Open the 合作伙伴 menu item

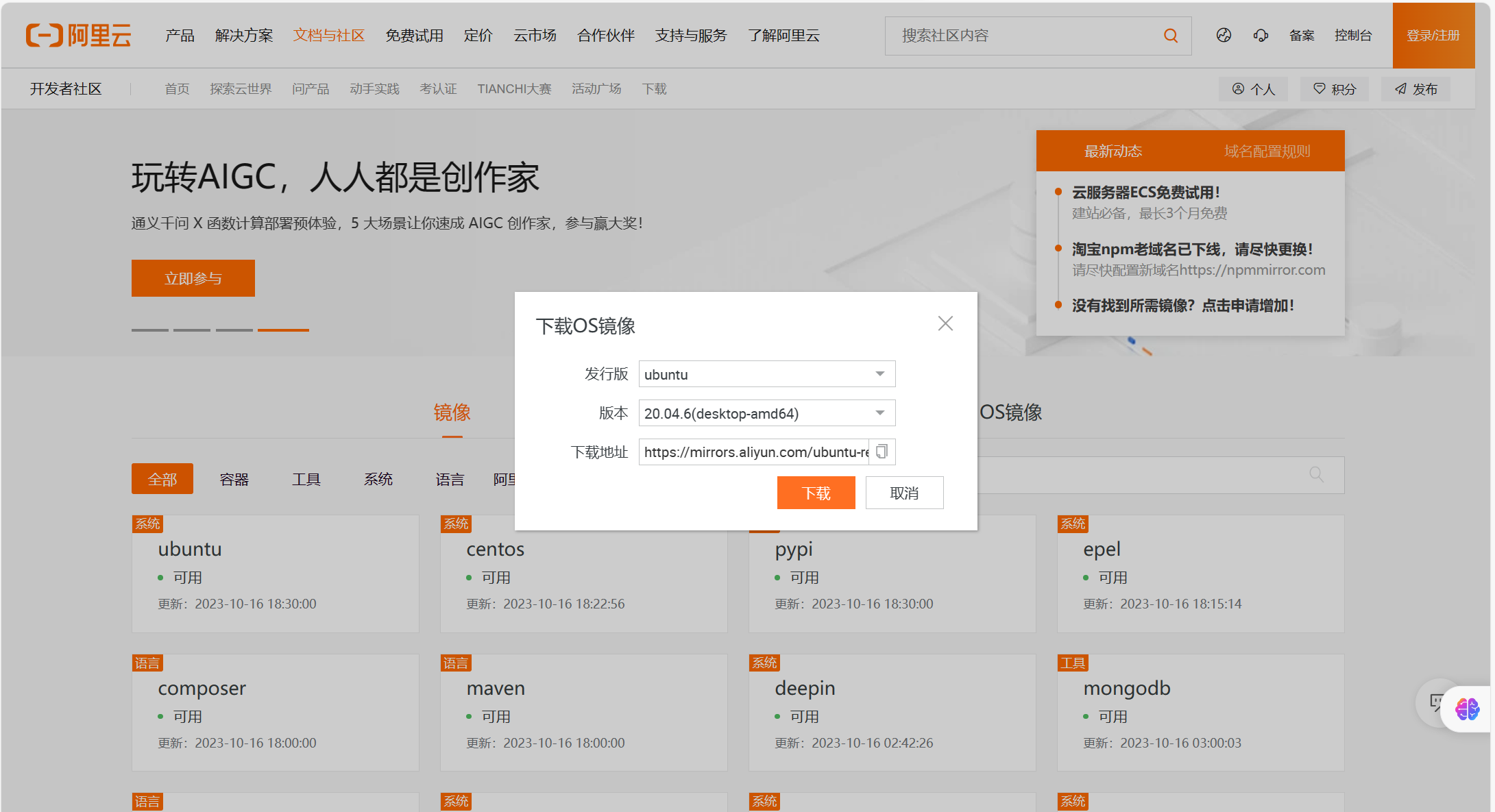pos(606,35)
